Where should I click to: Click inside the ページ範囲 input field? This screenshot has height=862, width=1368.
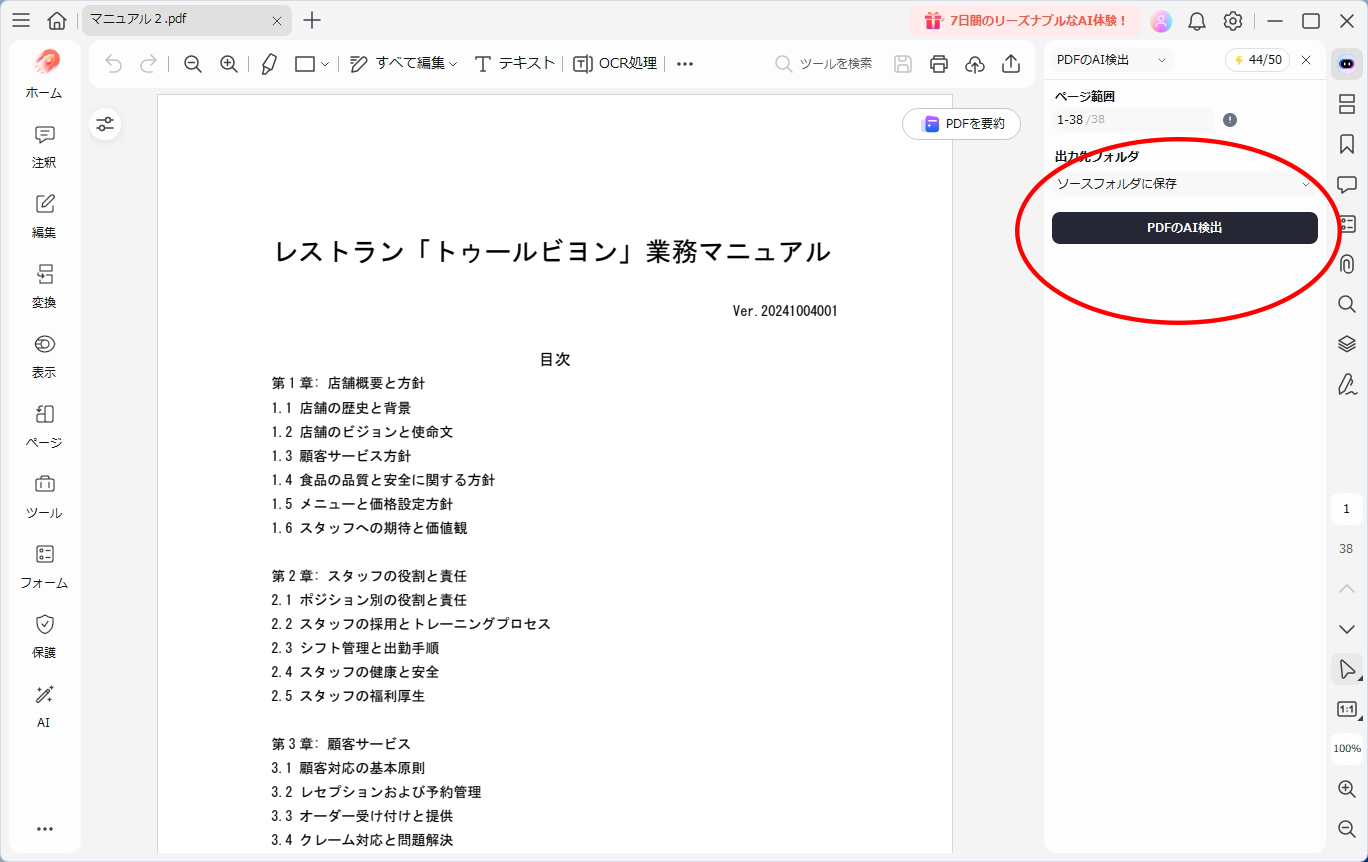click(1131, 119)
